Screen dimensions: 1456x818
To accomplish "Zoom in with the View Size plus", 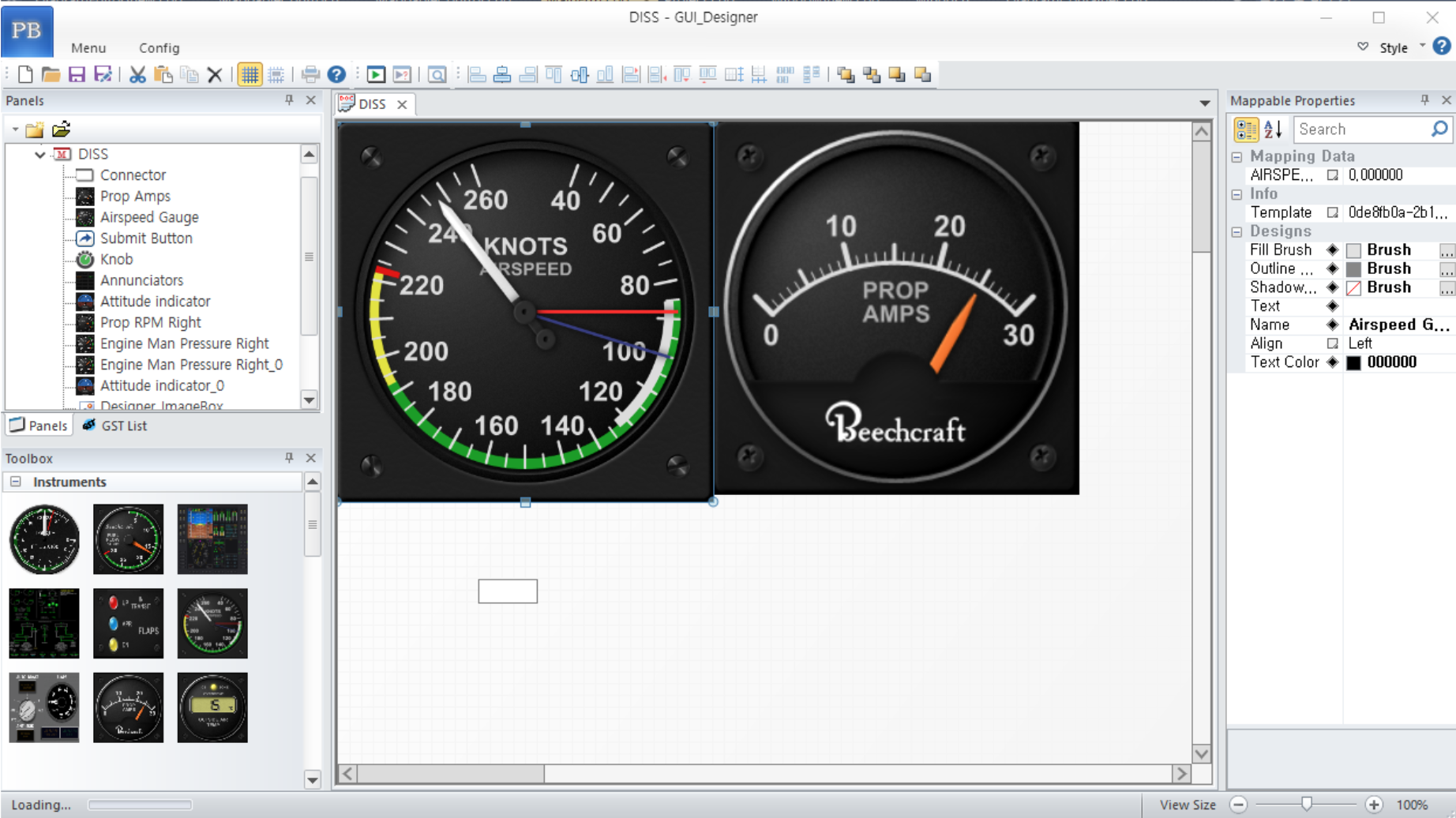I will tap(1374, 805).
